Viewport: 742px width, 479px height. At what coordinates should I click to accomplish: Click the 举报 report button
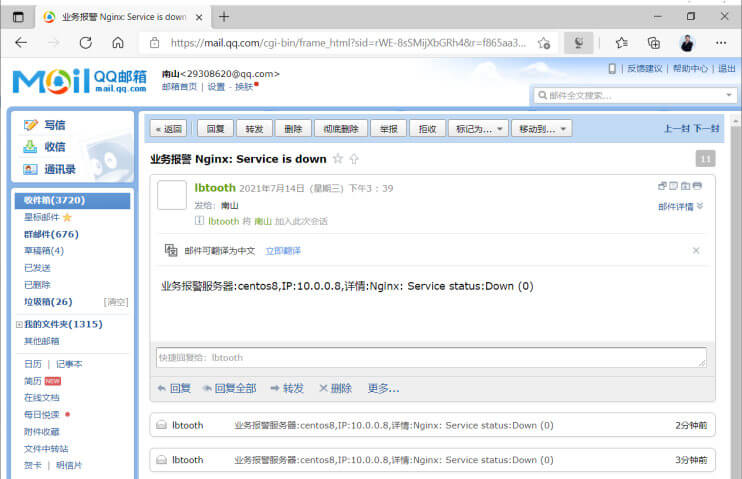389,129
